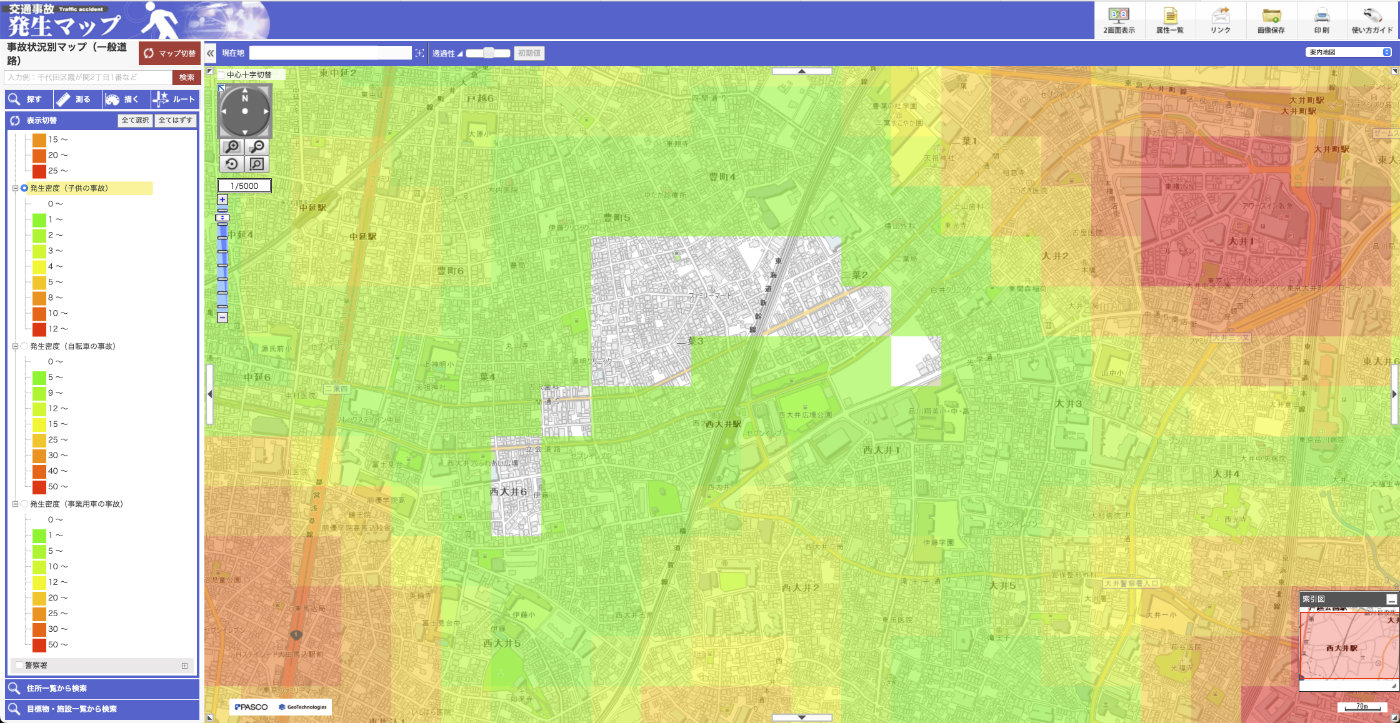The height and width of the screenshot is (723, 1400).
Task: Open the 2画面表示 split-screen view
Action: point(1119,20)
